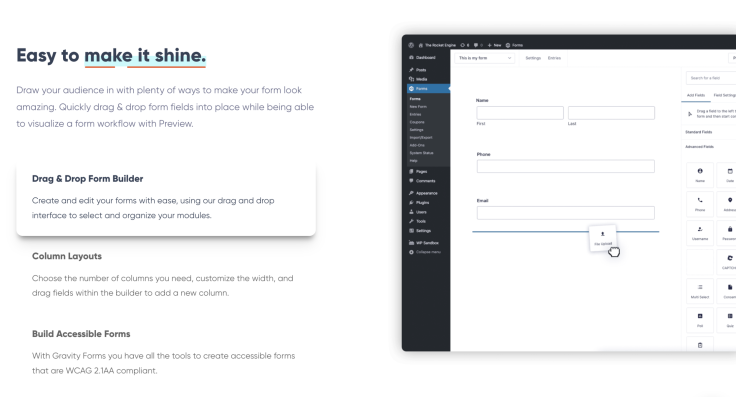Open Import/Export in Forms submenu
The image size is (736, 397).
pyautogui.click(x=421, y=137)
